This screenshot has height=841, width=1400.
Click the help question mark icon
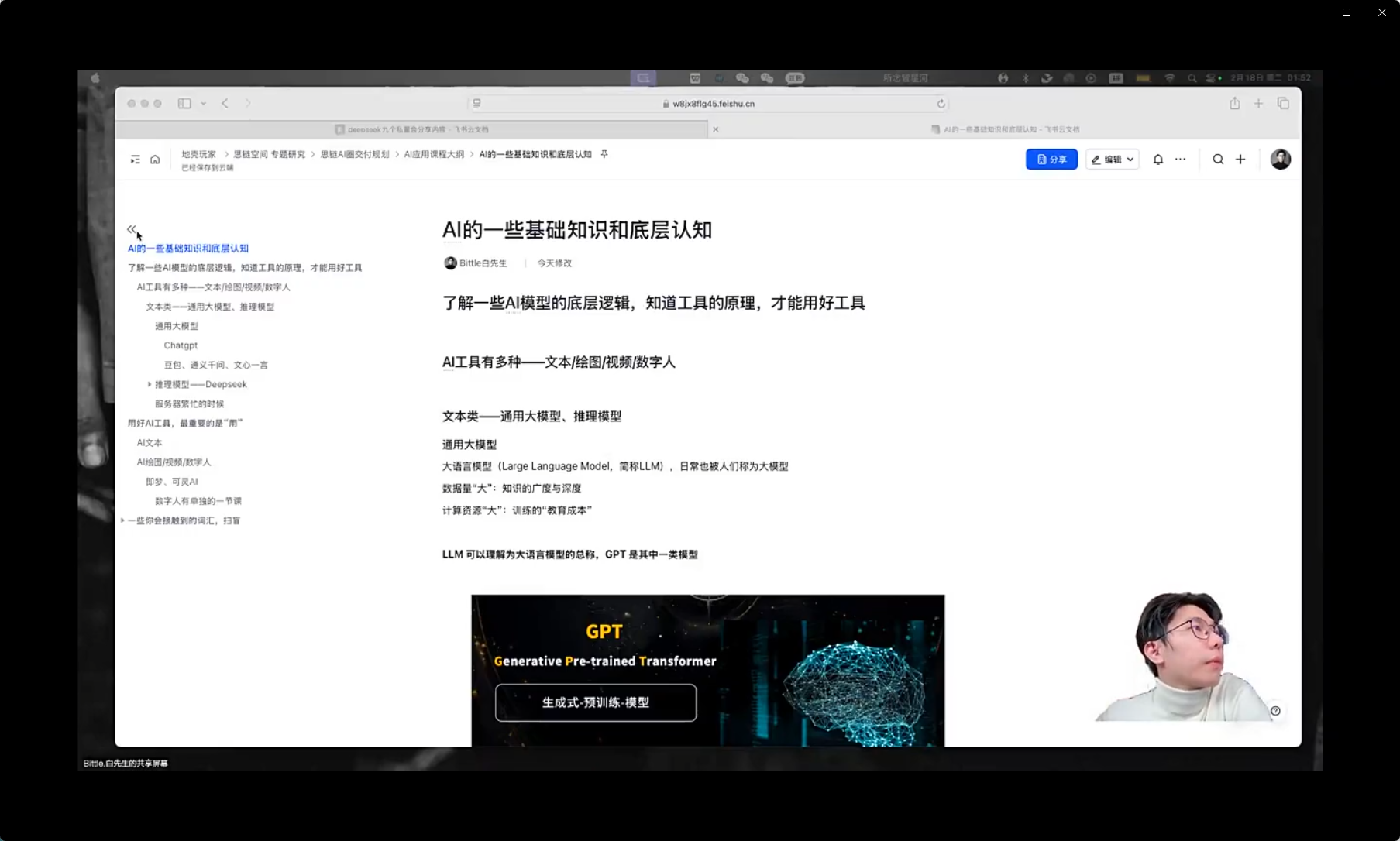[1275, 711]
